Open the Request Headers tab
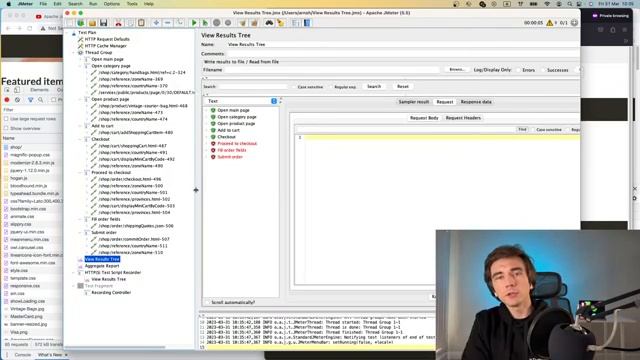This screenshot has height=360, width=640. (463, 118)
